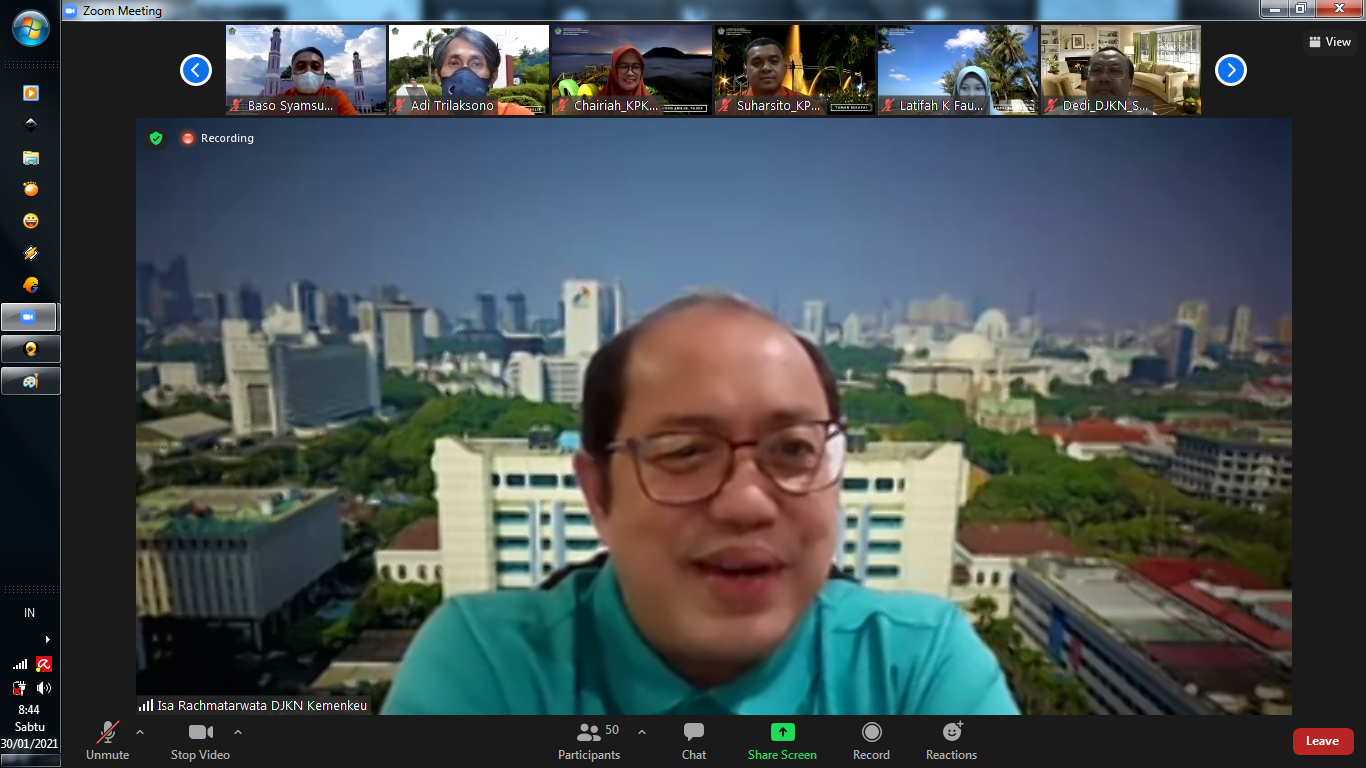Leave the meeting

tap(1322, 741)
